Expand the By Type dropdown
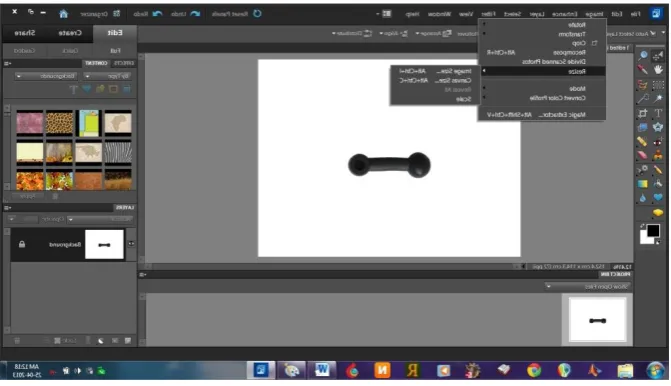Image resolution: width=671 pixels, height=386 pixels. pyautogui.click(x=107, y=76)
